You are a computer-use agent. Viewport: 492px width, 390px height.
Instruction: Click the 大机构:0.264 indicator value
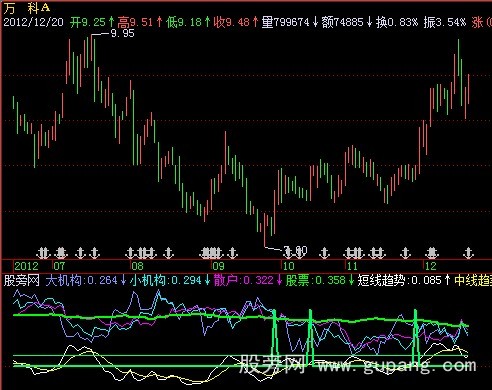click(86, 280)
